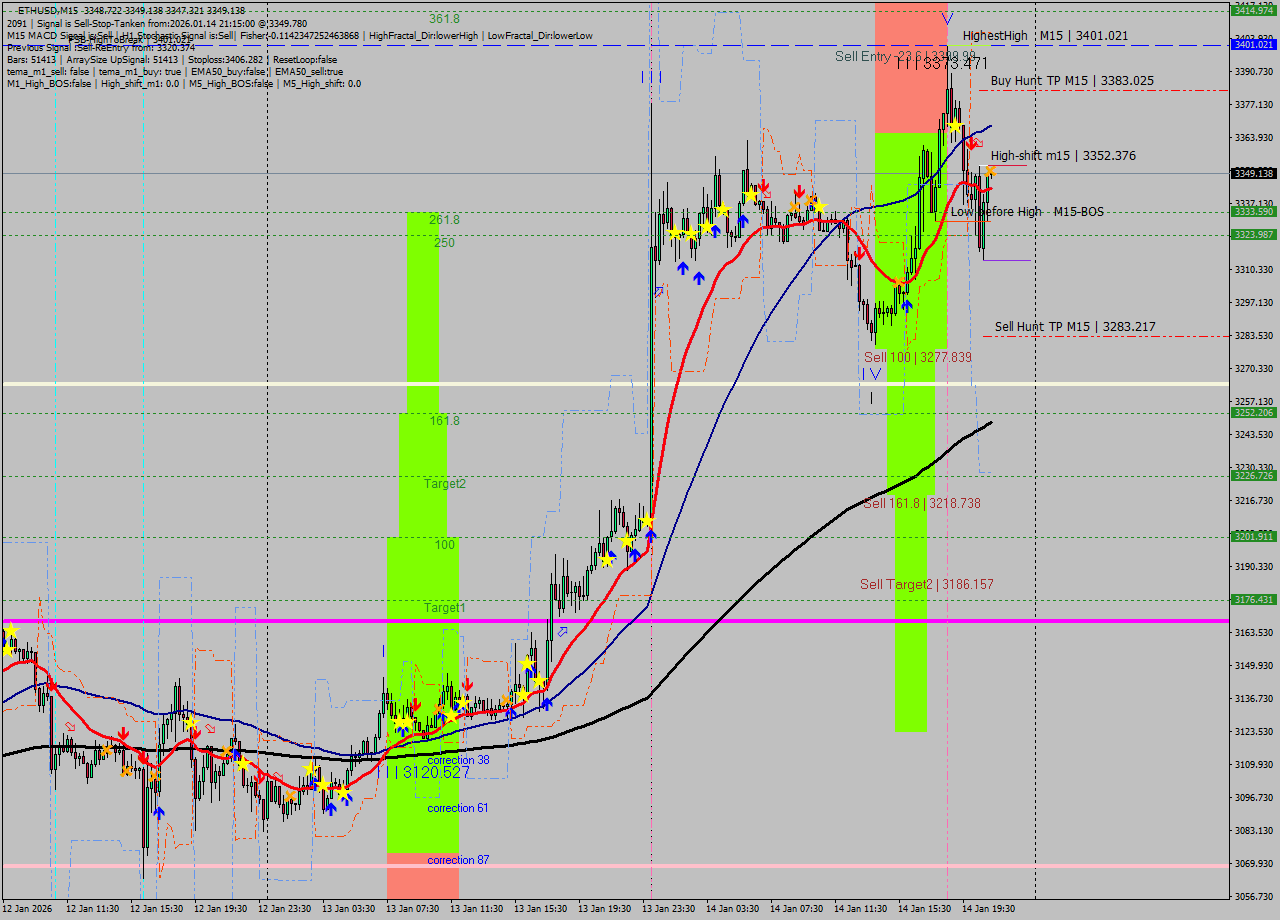The image size is (1280, 920).
Task: Click the HighestHigh M15 3401.021 label
Action: pyautogui.click(x=1045, y=36)
